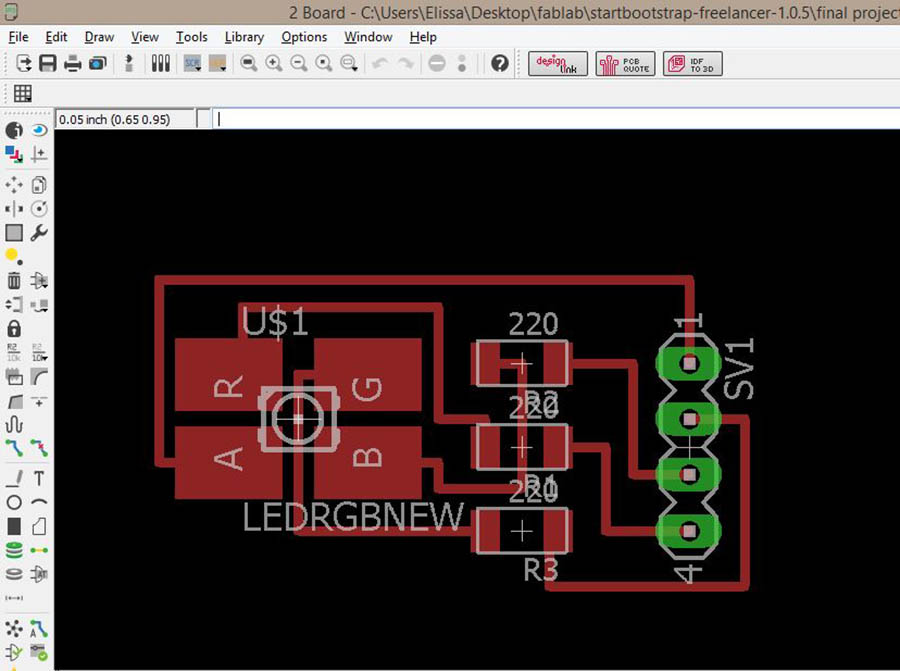
Task: Save the board with floppy disk icon
Action: point(48,63)
